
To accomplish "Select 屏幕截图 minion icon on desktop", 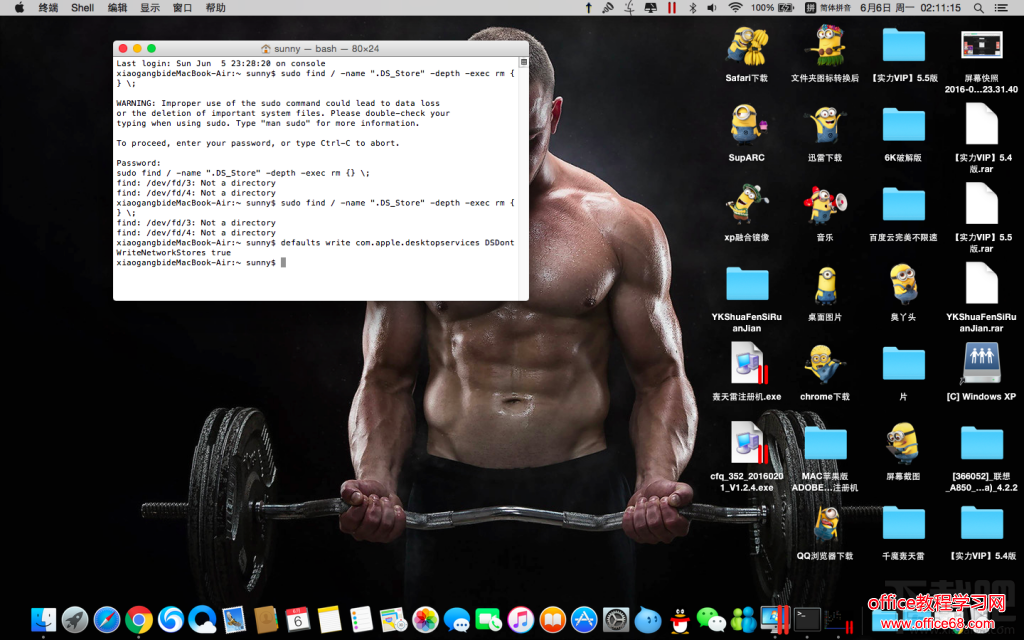I will (x=903, y=443).
